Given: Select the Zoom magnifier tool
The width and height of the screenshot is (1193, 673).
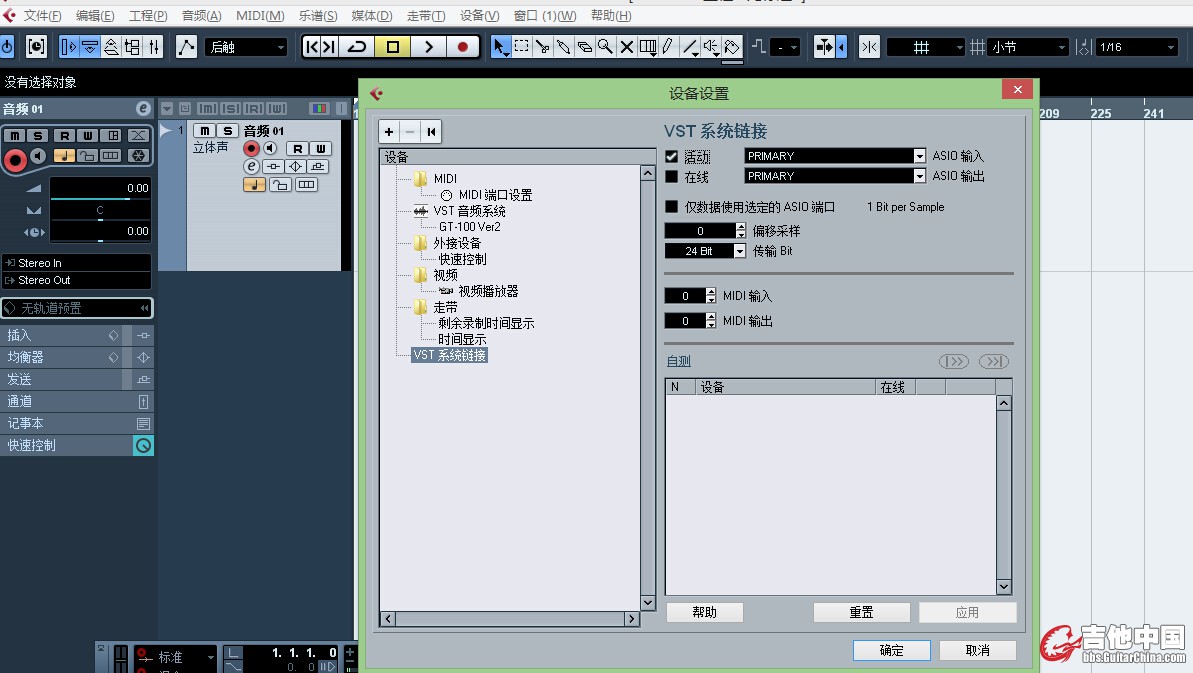Looking at the screenshot, I should click(605, 47).
